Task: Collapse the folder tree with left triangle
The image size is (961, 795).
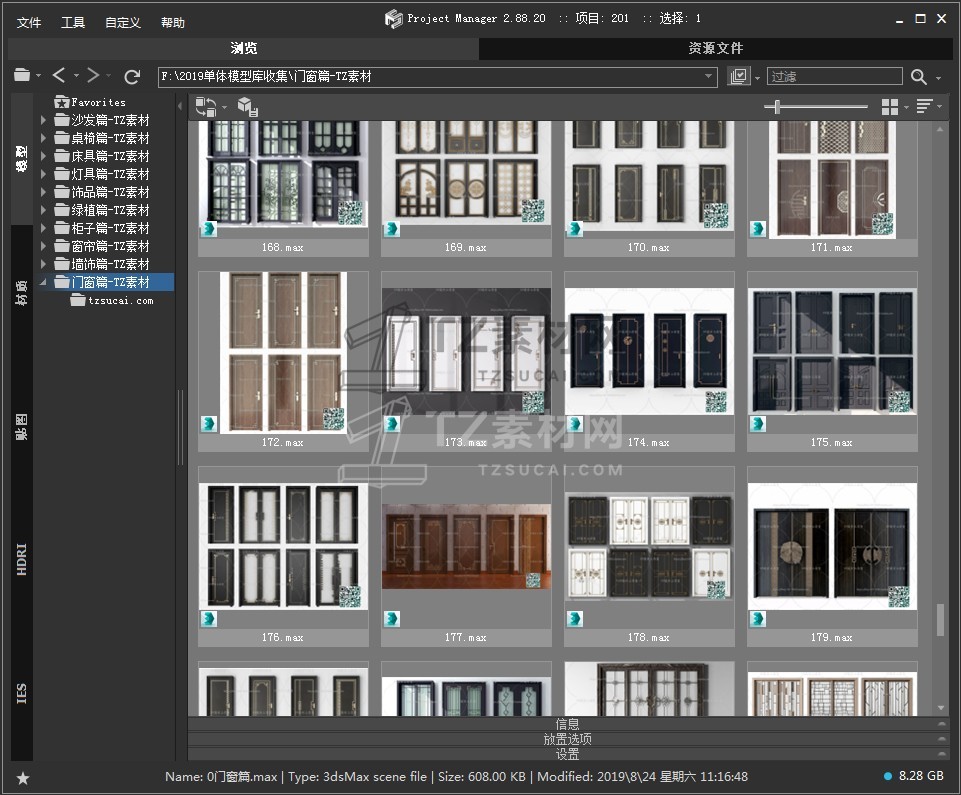Action: click(180, 106)
